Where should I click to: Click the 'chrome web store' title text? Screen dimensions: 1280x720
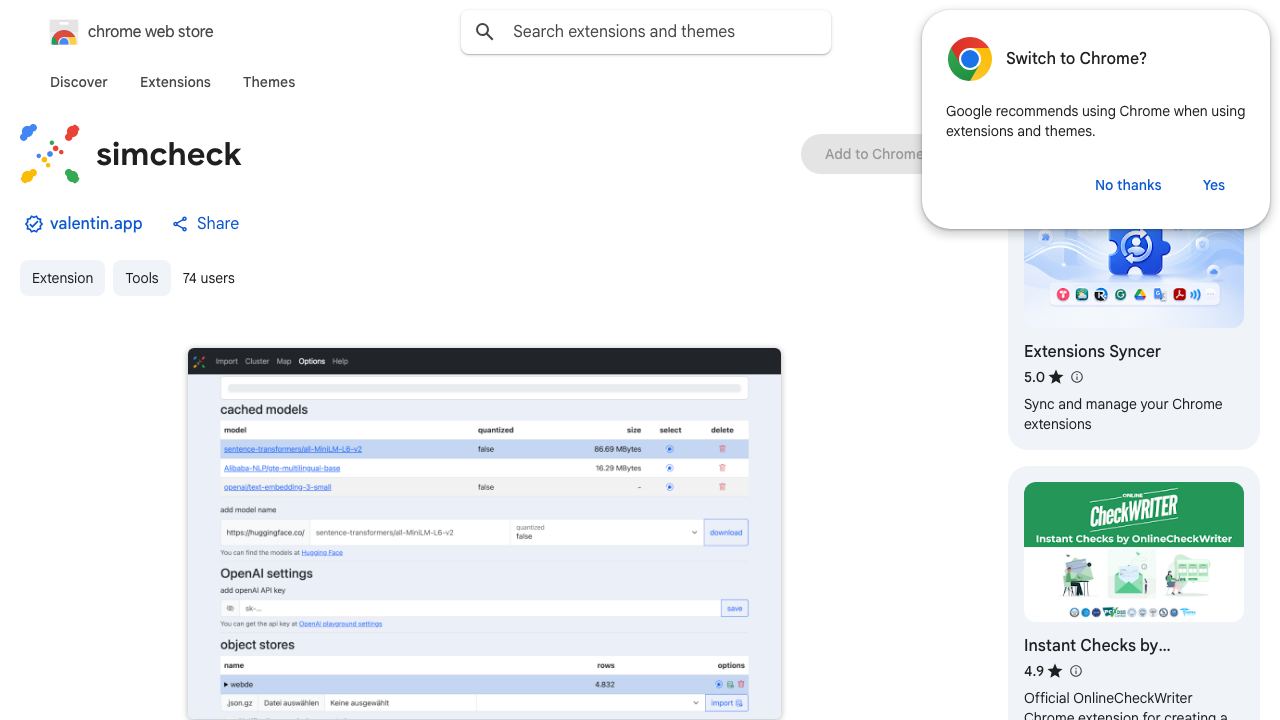151,32
